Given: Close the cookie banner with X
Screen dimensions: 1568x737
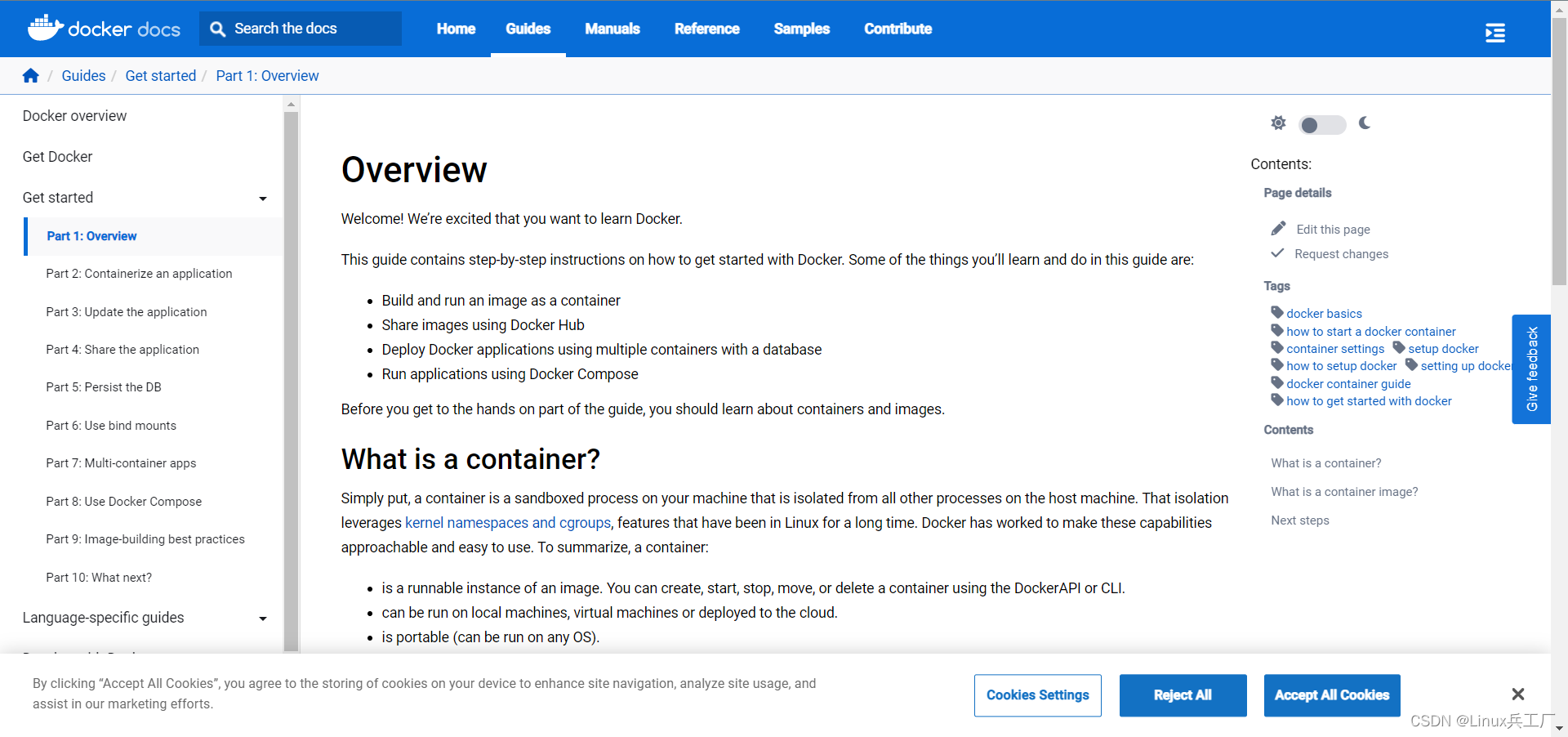Looking at the screenshot, I should click(1518, 694).
